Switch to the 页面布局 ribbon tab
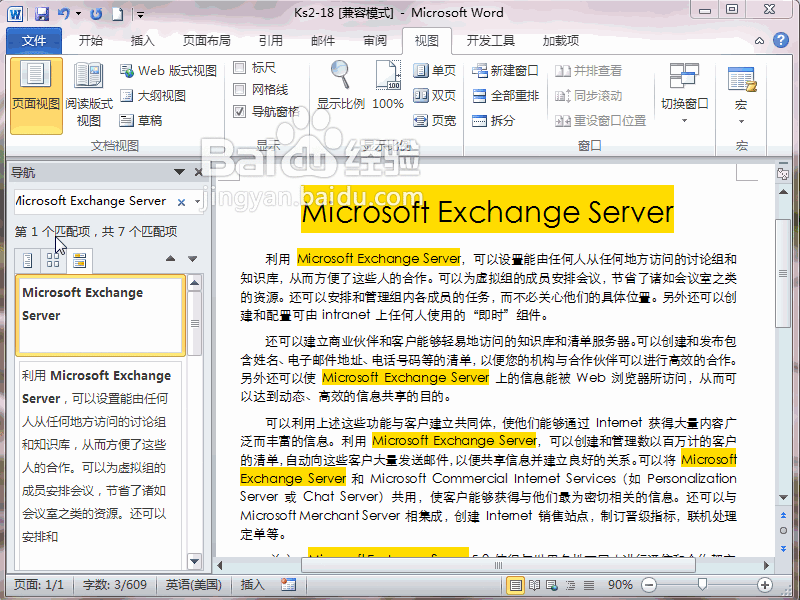 tap(207, 40)
